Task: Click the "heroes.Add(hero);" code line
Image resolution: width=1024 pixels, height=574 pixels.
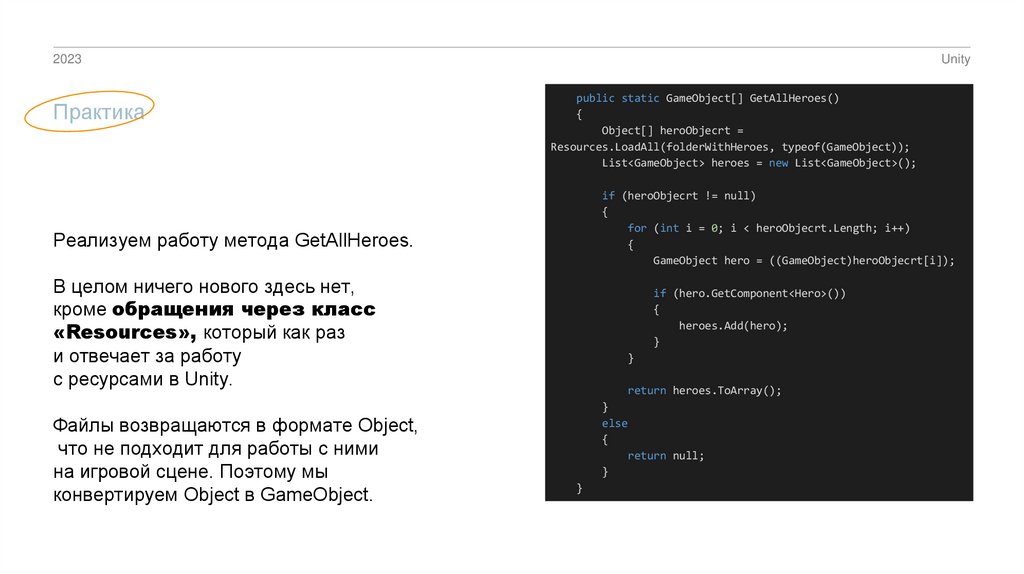Action: click(x=733, y=325)
